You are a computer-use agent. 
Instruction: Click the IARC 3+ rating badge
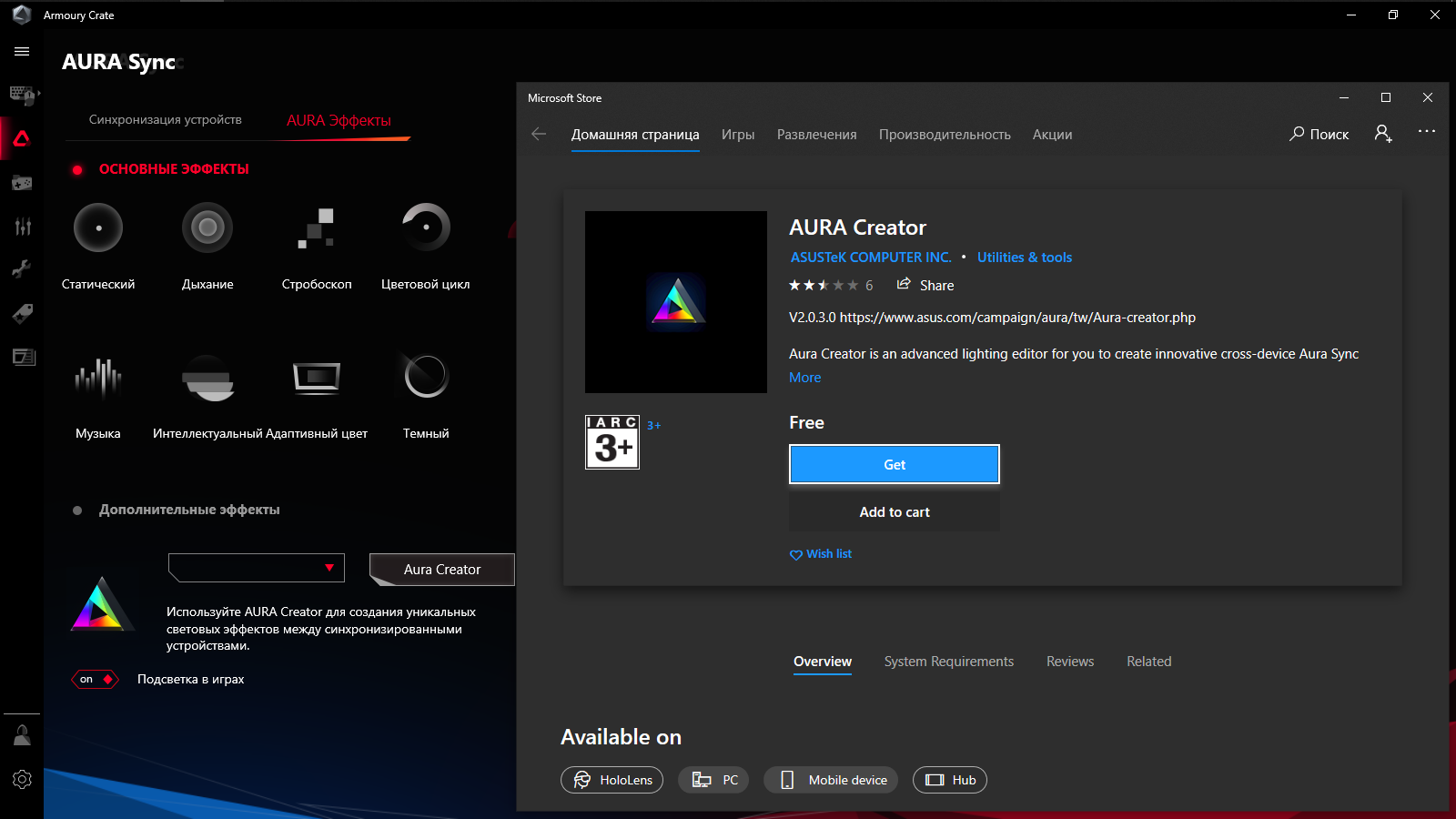(612, 442)
